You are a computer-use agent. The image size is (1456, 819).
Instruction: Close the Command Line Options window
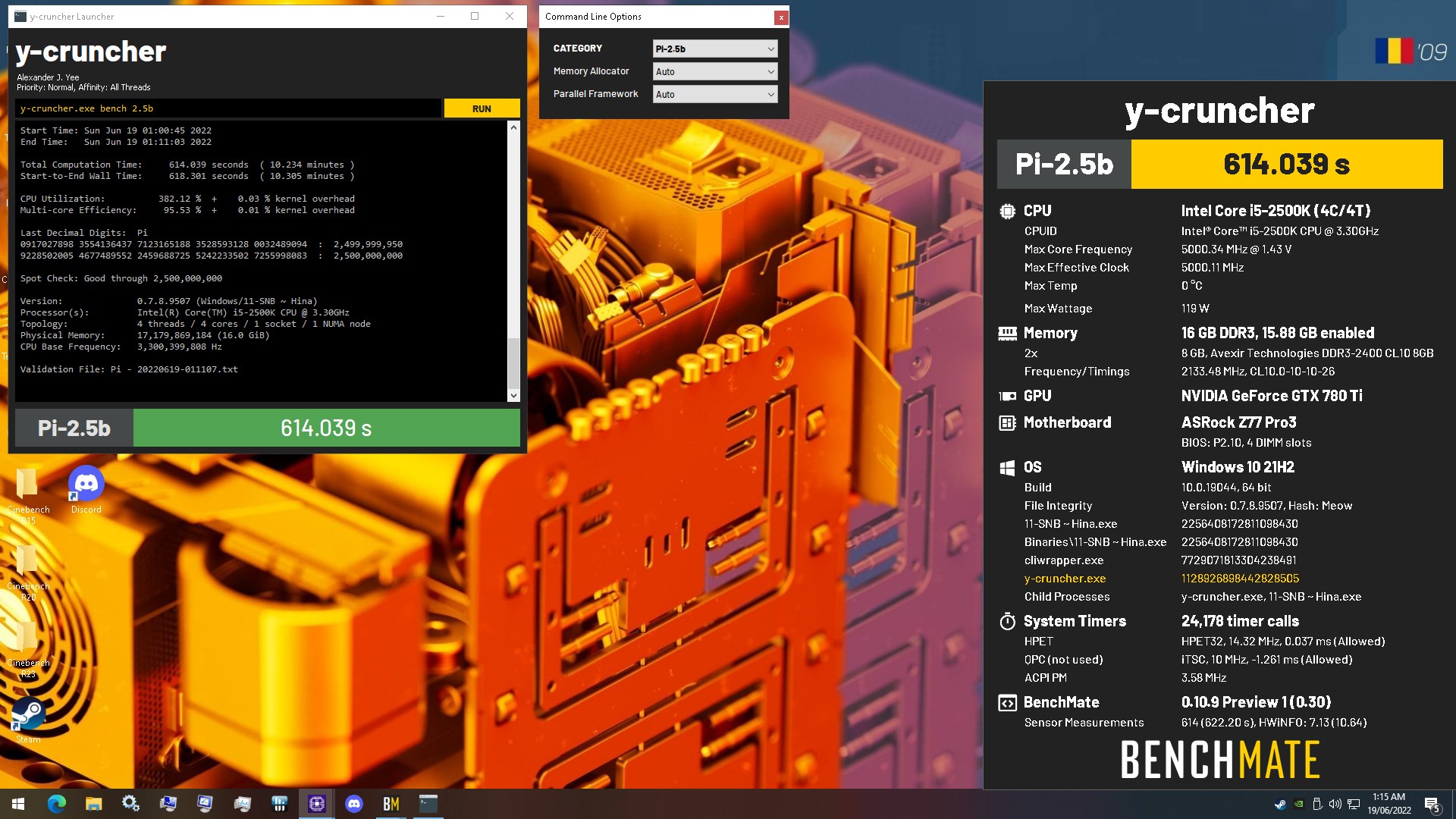(x=780, y=17)
